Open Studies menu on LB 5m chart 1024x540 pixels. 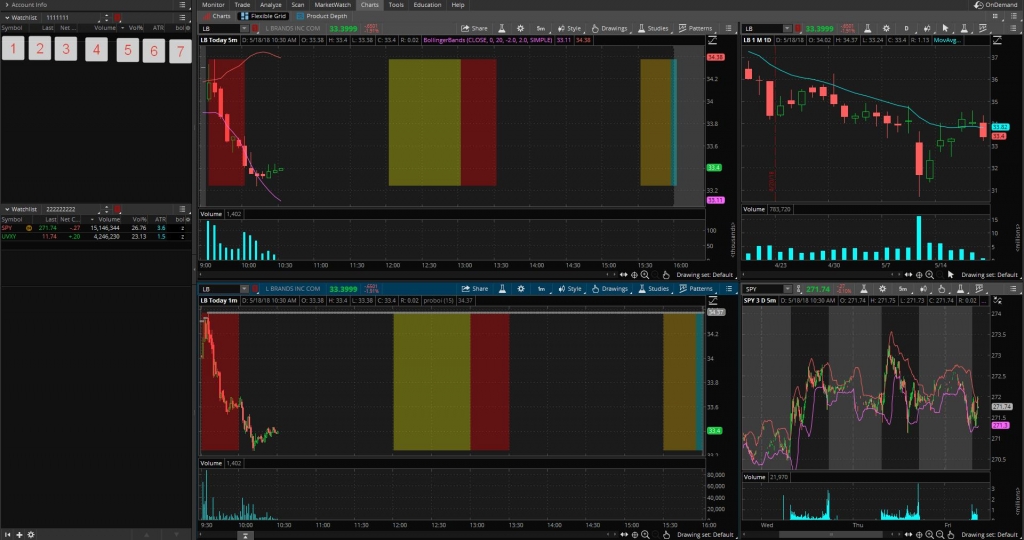pyautogui.click(x=653, y=28)
